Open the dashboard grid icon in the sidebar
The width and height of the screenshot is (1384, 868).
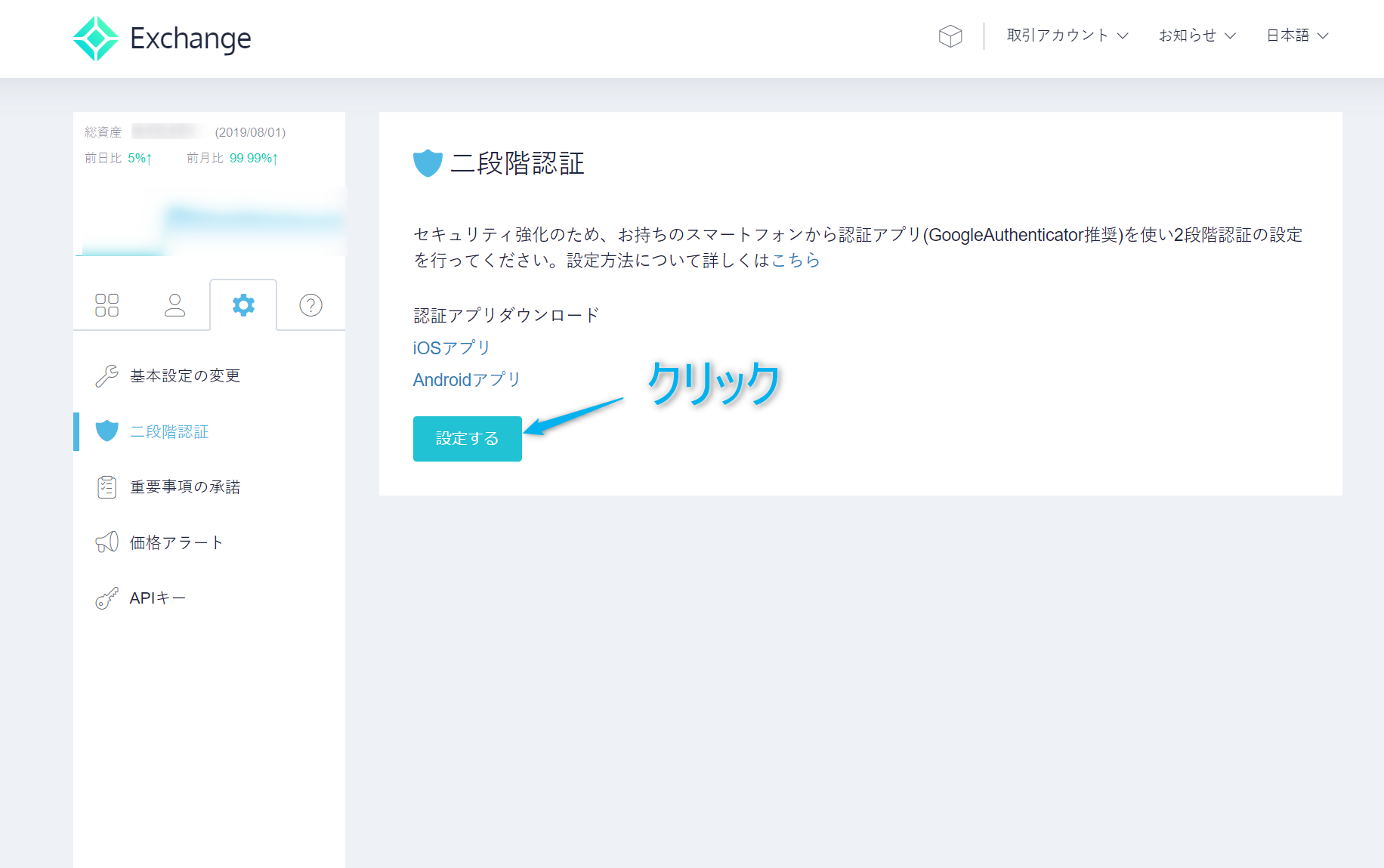point(107,304)
